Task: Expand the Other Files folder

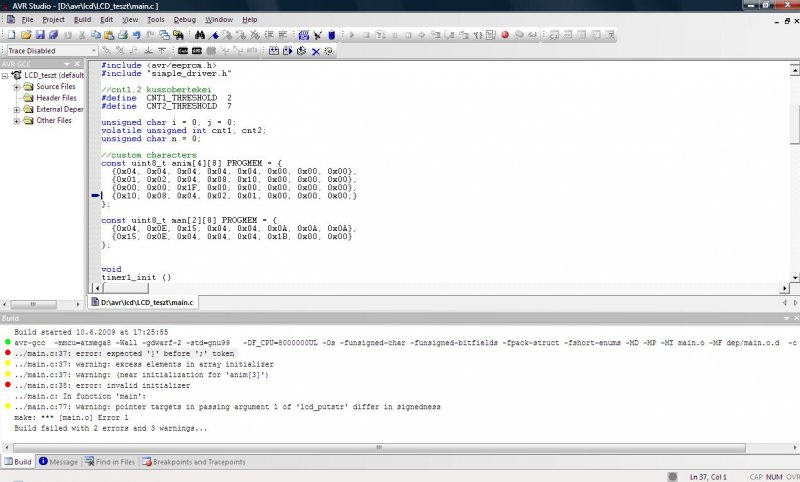Action: tap(16, 121)
